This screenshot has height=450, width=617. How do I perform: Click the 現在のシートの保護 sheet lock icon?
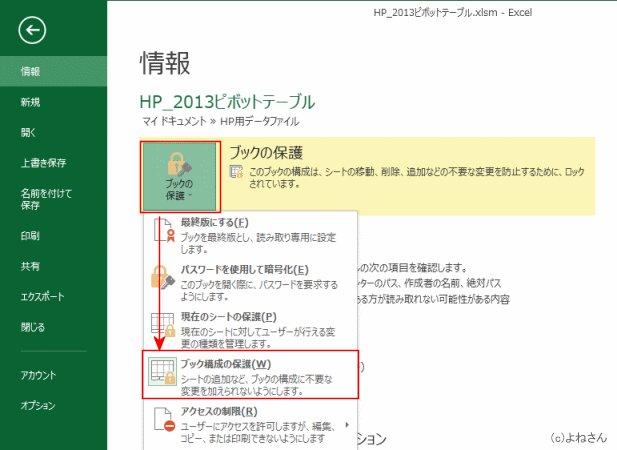point(163,325)
